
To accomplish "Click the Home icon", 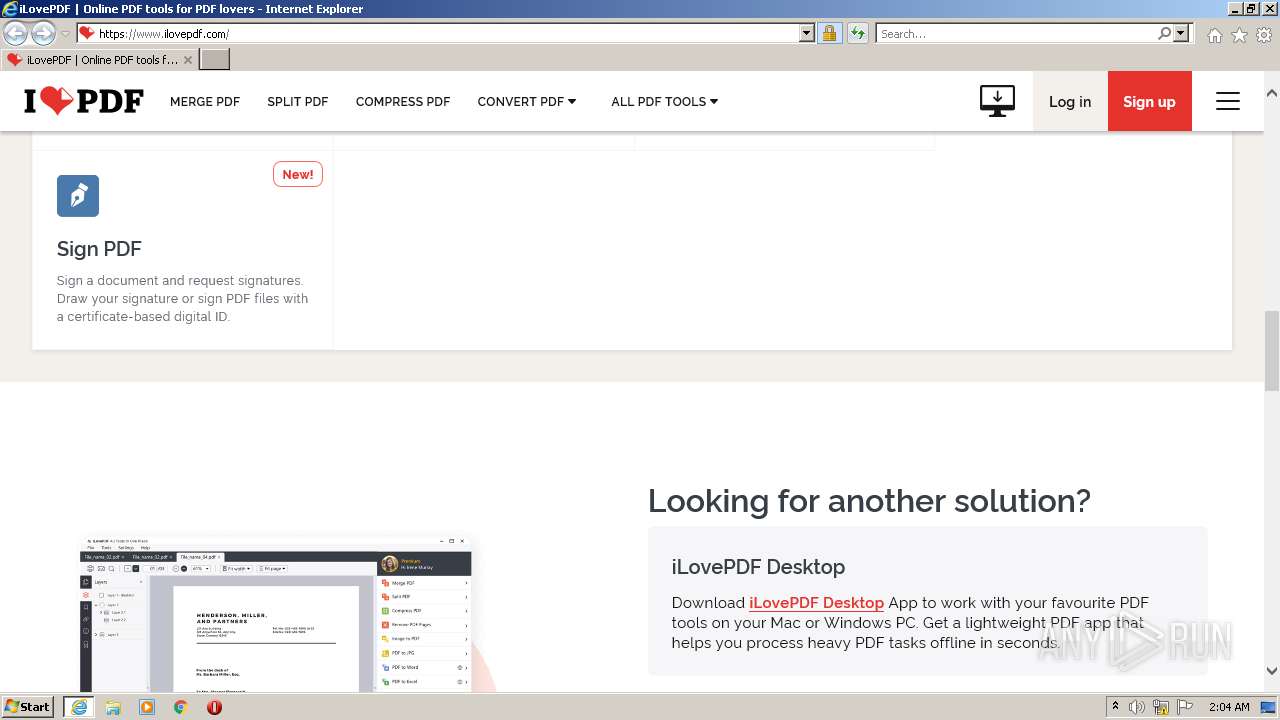I will (x=1214, y=35).
